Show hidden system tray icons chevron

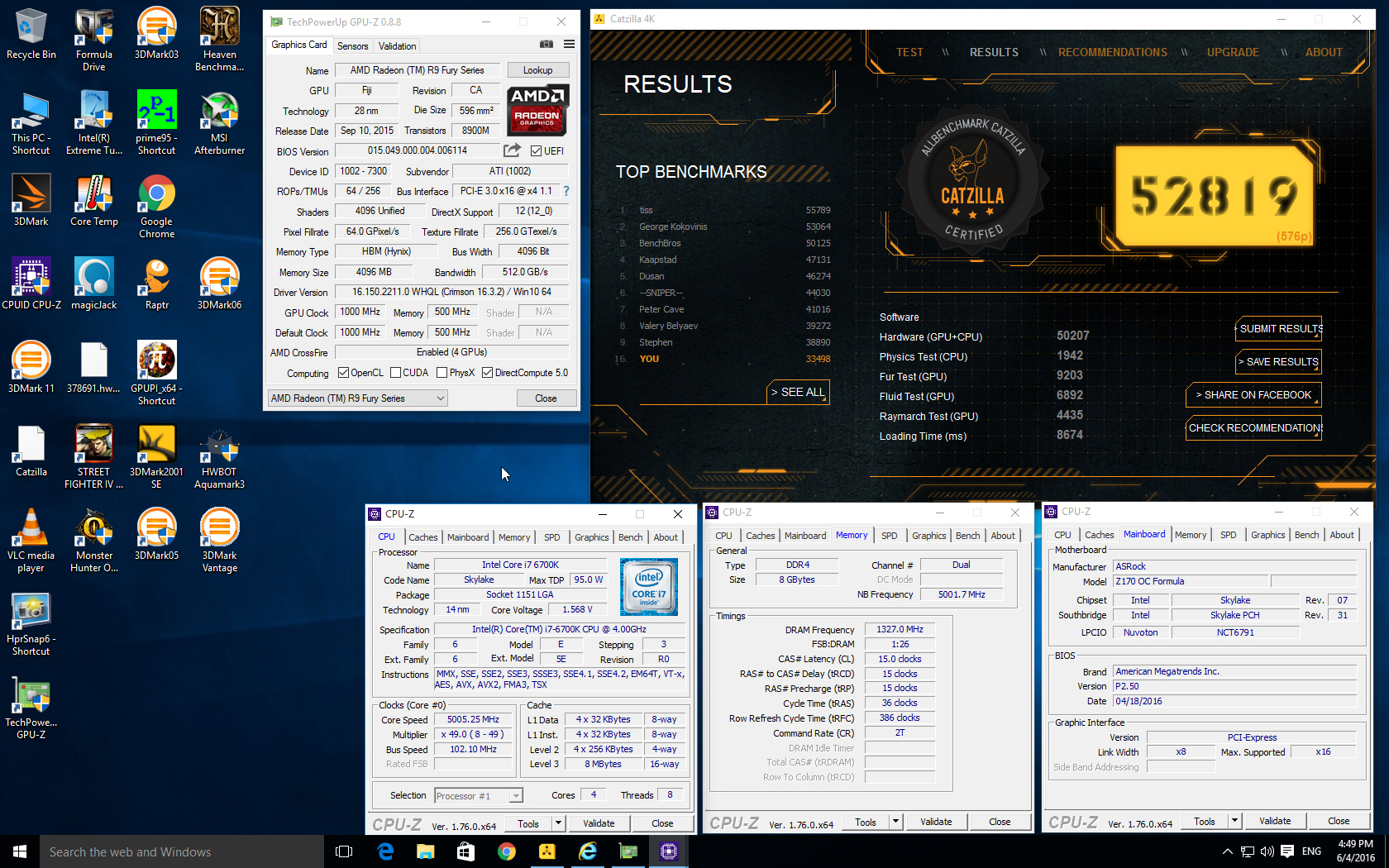click(x=1227, y=851)
